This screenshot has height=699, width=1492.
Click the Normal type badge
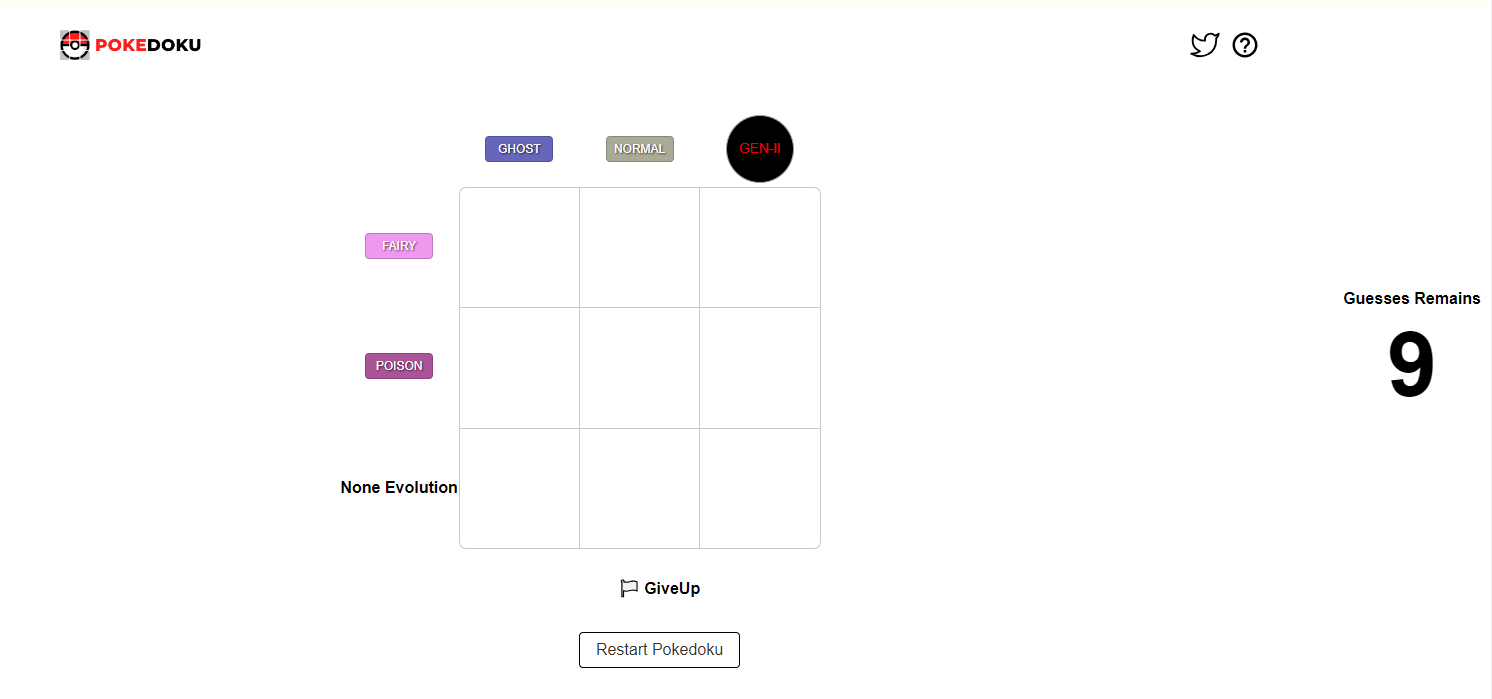point(640,149)
